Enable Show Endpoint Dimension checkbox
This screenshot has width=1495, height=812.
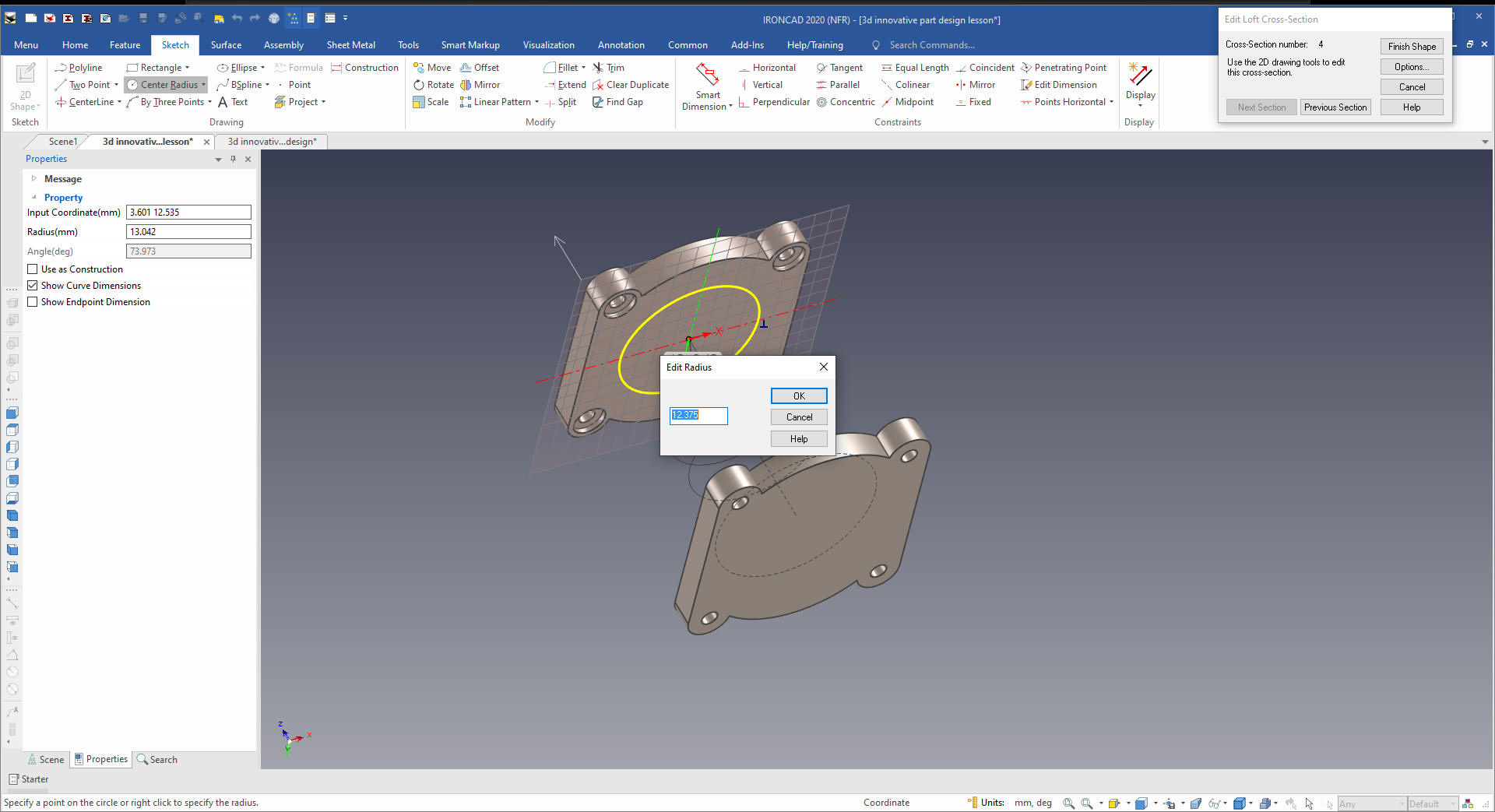[33, 302]
